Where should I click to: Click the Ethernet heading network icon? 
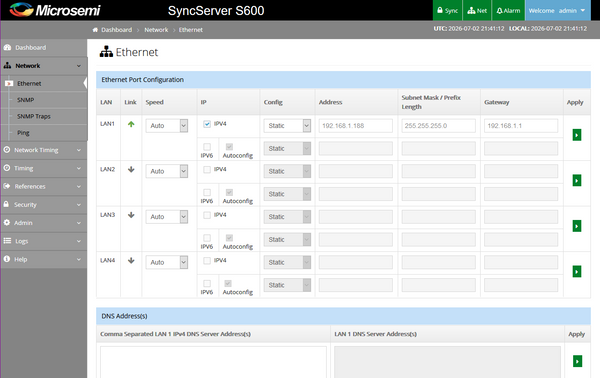point(106,52)
